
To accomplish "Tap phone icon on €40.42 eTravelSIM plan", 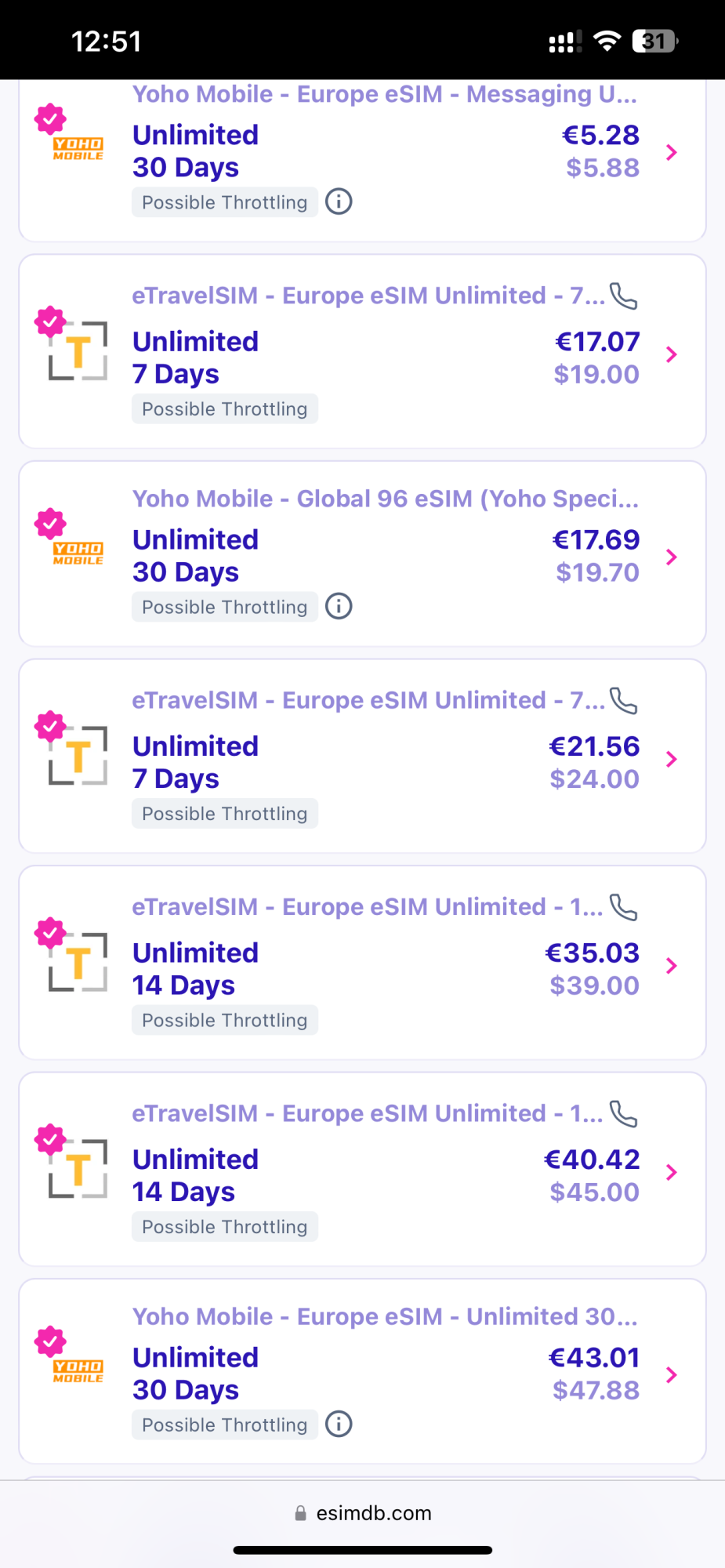I will point(623,1114).
